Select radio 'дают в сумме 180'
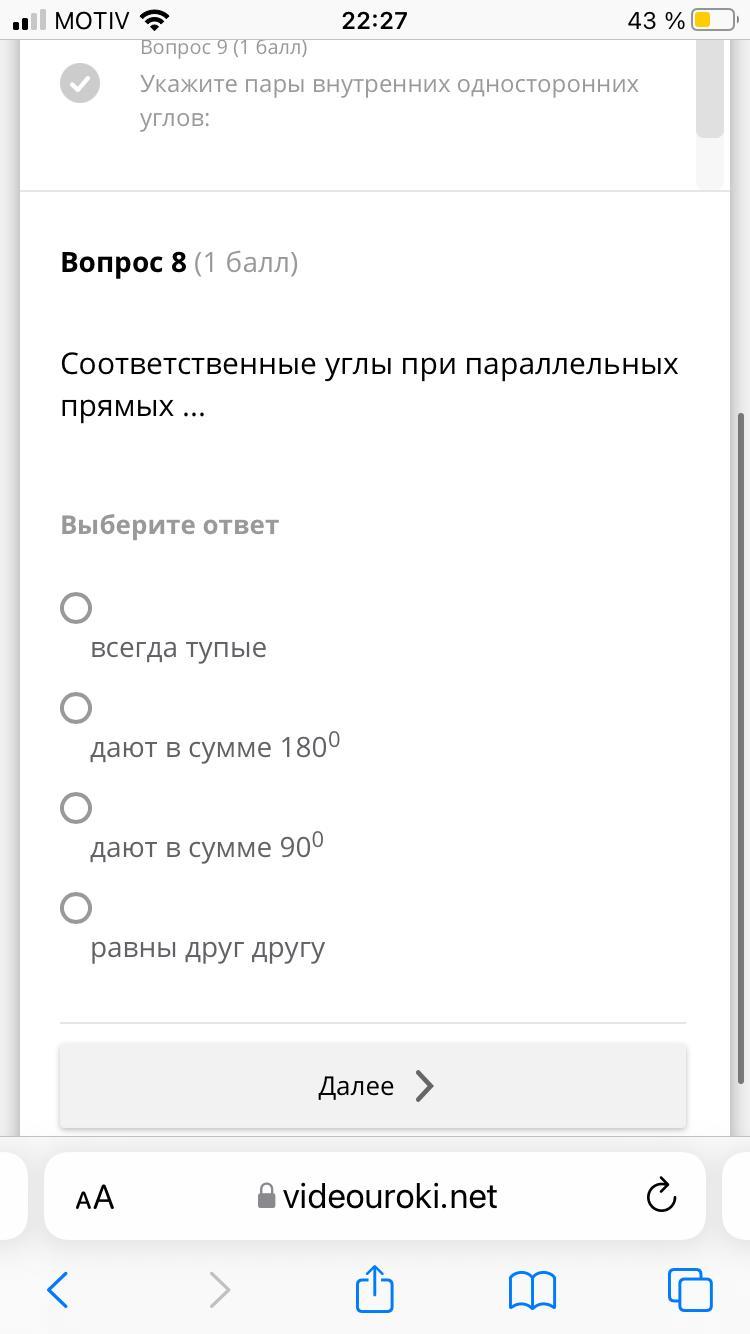Image resolution: width=750 pixels, height=1334 pixels. click(76, 708)
